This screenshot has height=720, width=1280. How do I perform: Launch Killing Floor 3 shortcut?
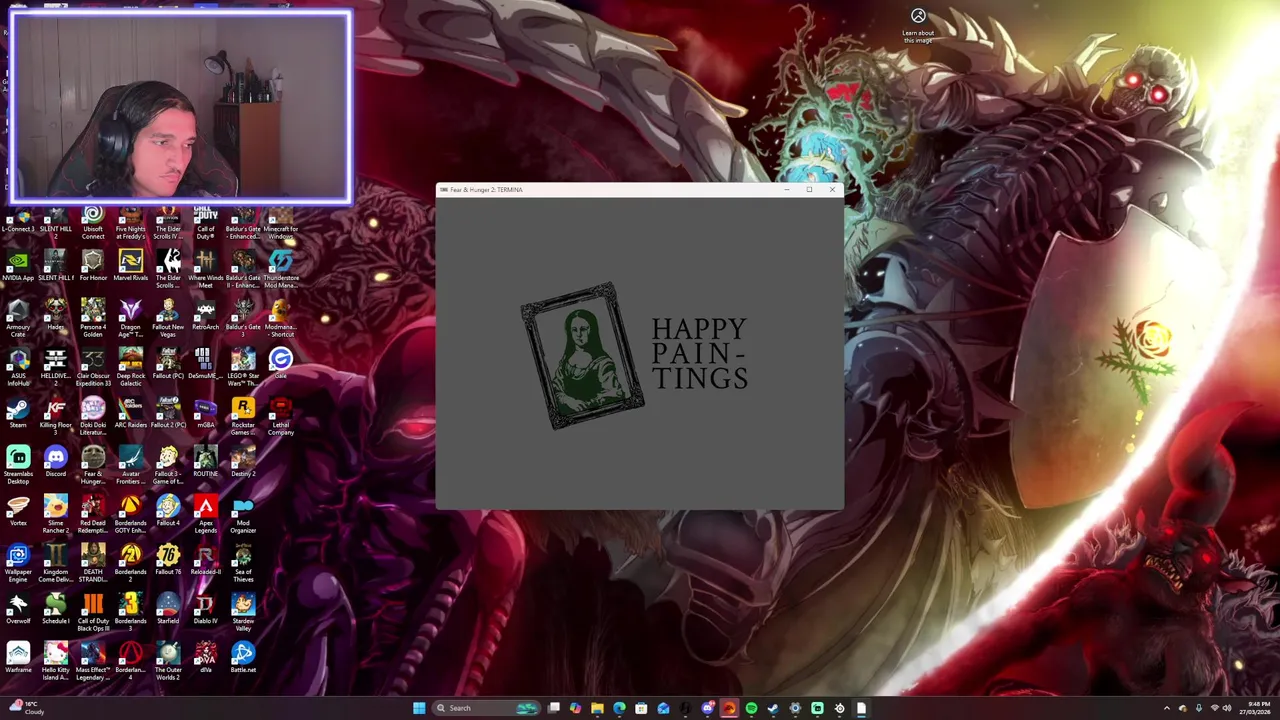[x=55, y=414]
